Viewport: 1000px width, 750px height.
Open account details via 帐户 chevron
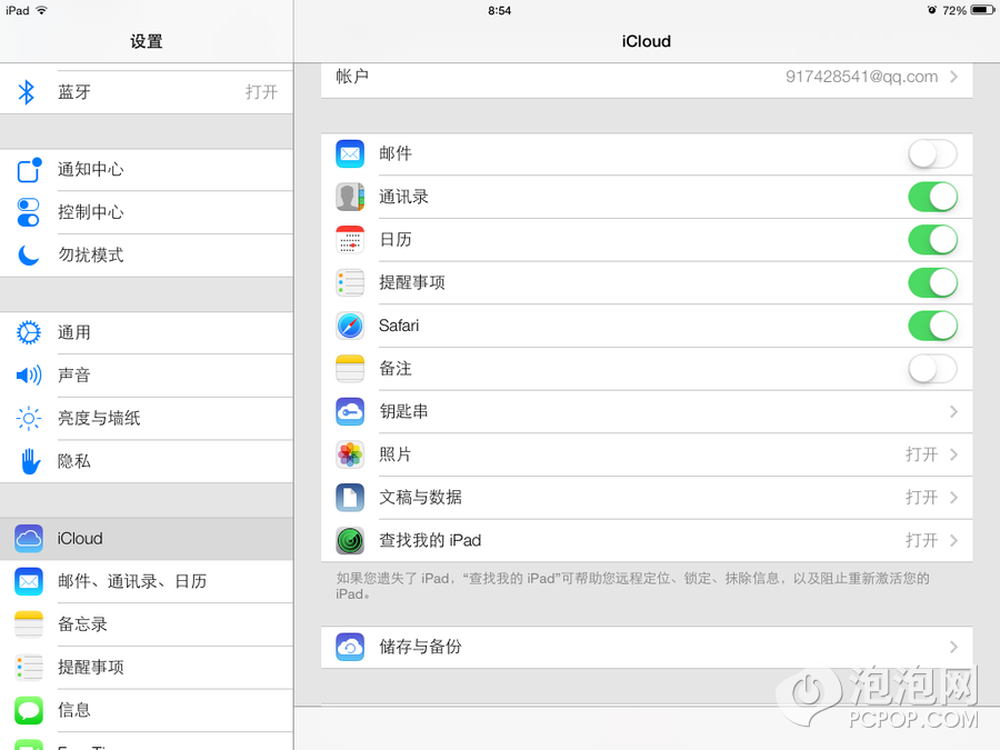click(x=954, y=77)
